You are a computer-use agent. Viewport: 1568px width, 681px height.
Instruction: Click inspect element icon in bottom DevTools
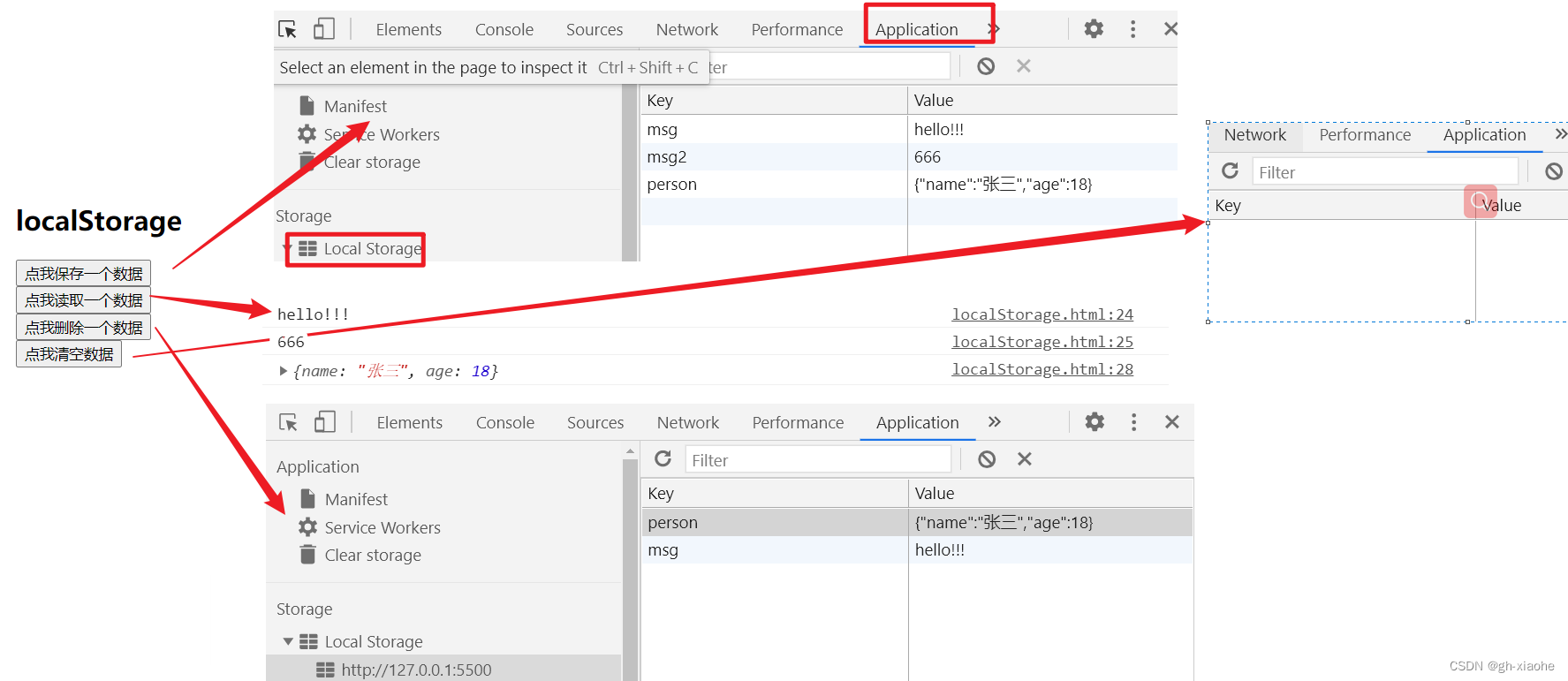pos(289,422)
